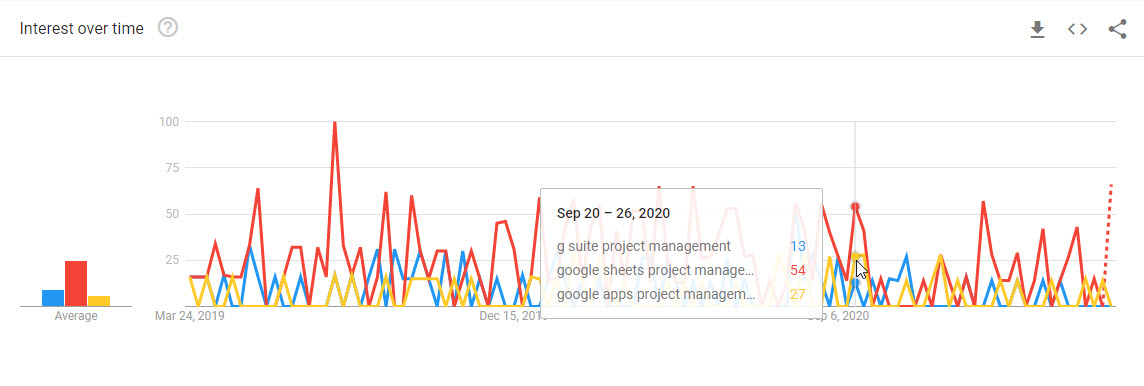Click the yellow data point on hover line
Image resolution: width=1144 pixels, height=386 pixels.
point(855,255)
